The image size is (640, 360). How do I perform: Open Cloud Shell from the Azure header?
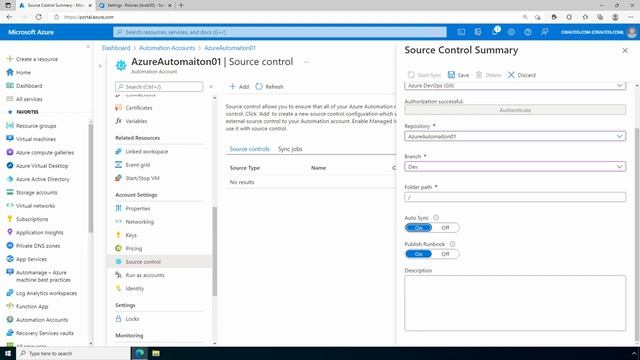(461, 32)
